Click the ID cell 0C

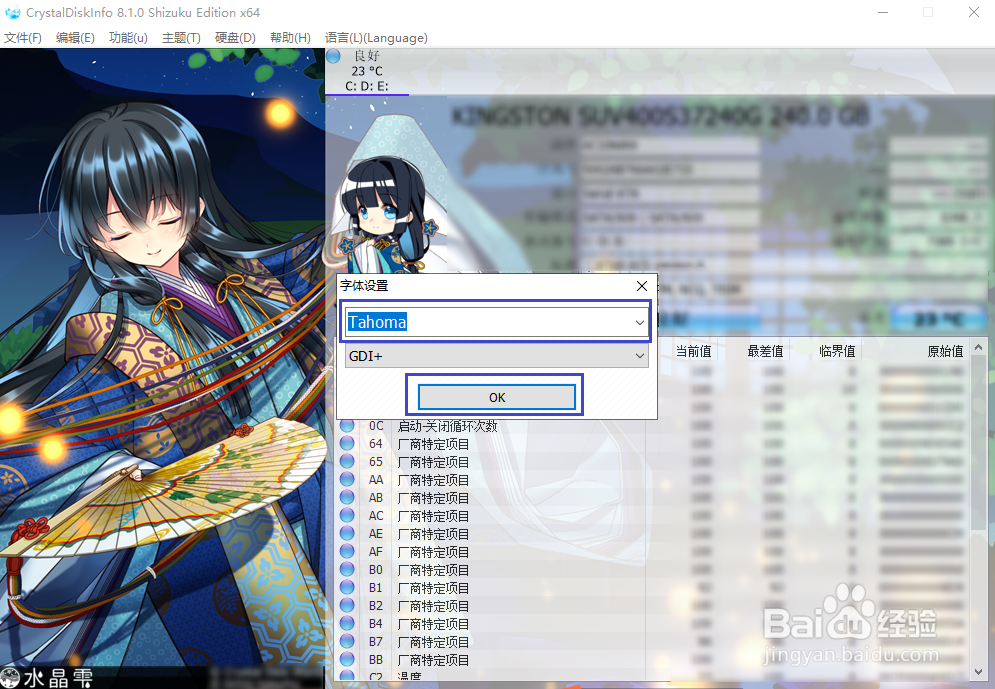pyautogui.click(x=376, y=426)
